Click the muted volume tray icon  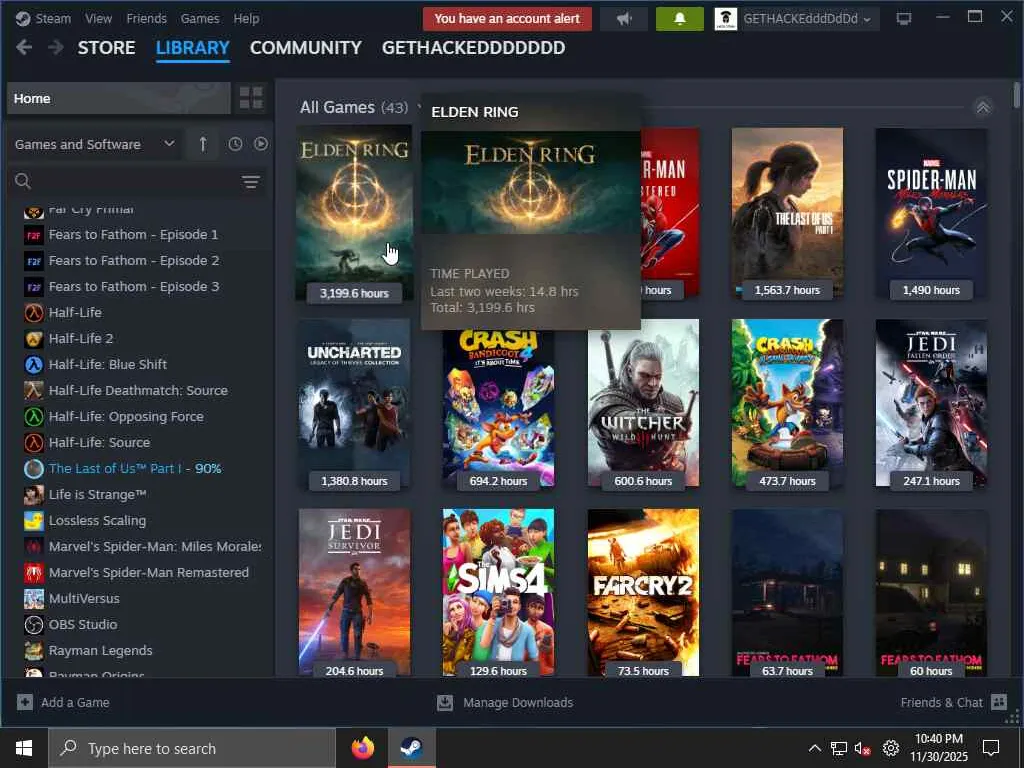(863, 748)
